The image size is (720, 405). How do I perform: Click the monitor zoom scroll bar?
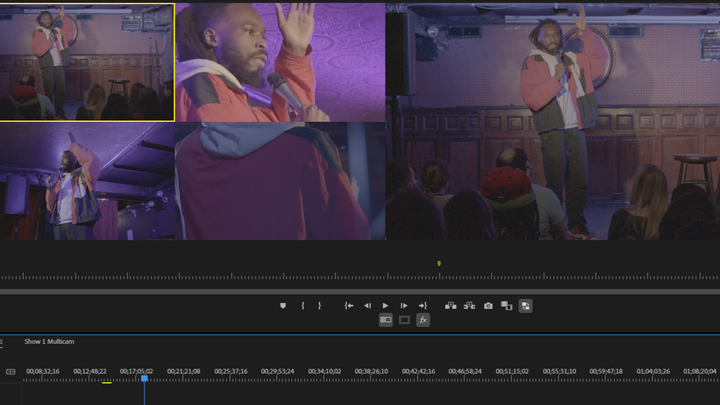pos(360,292)
